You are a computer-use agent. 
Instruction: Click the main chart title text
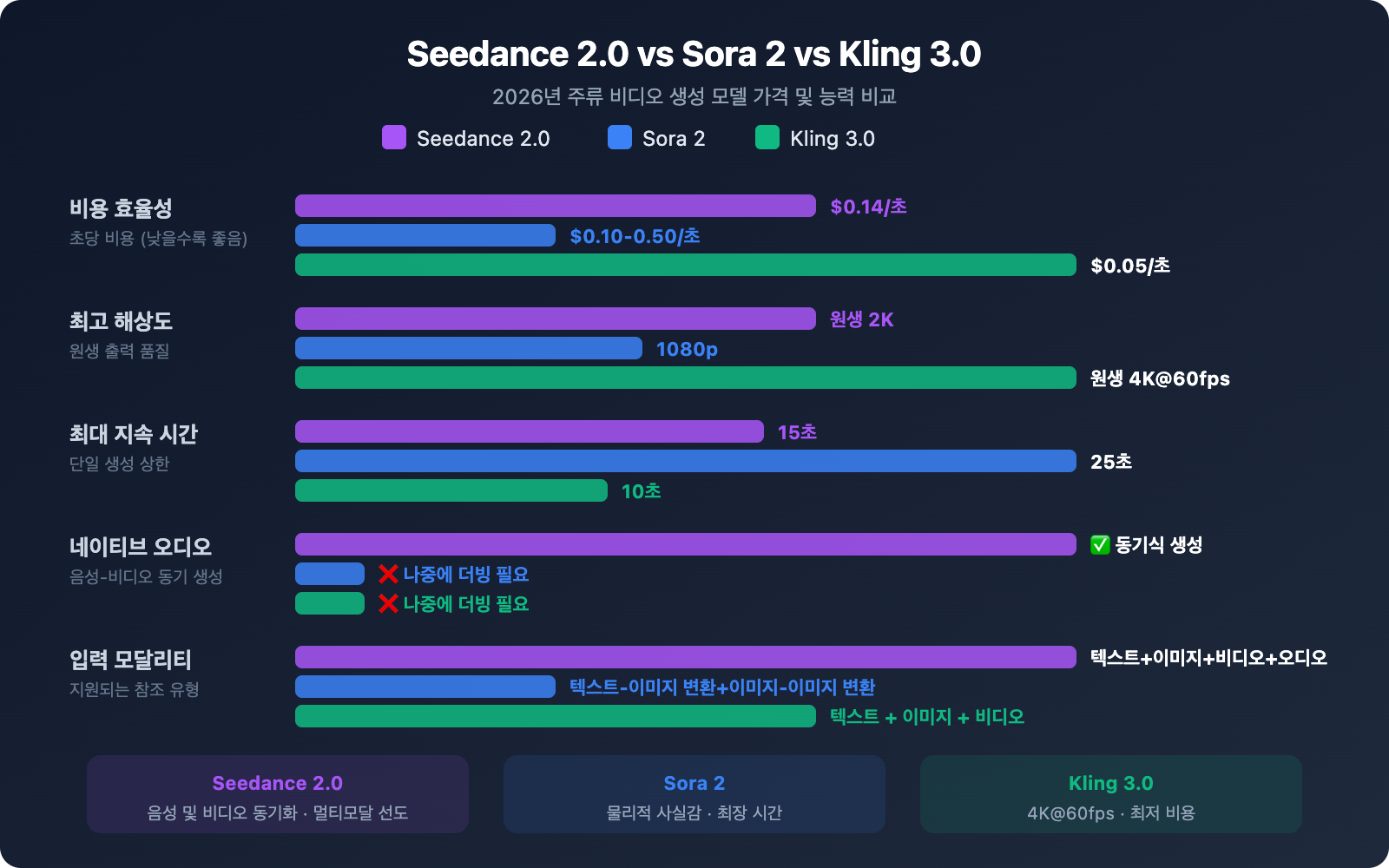point(694,55)
